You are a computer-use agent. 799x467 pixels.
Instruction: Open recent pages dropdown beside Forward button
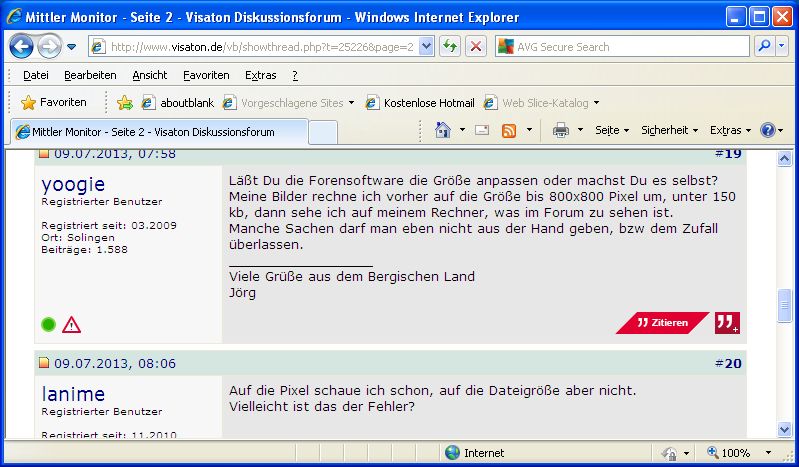coord(71,47)
